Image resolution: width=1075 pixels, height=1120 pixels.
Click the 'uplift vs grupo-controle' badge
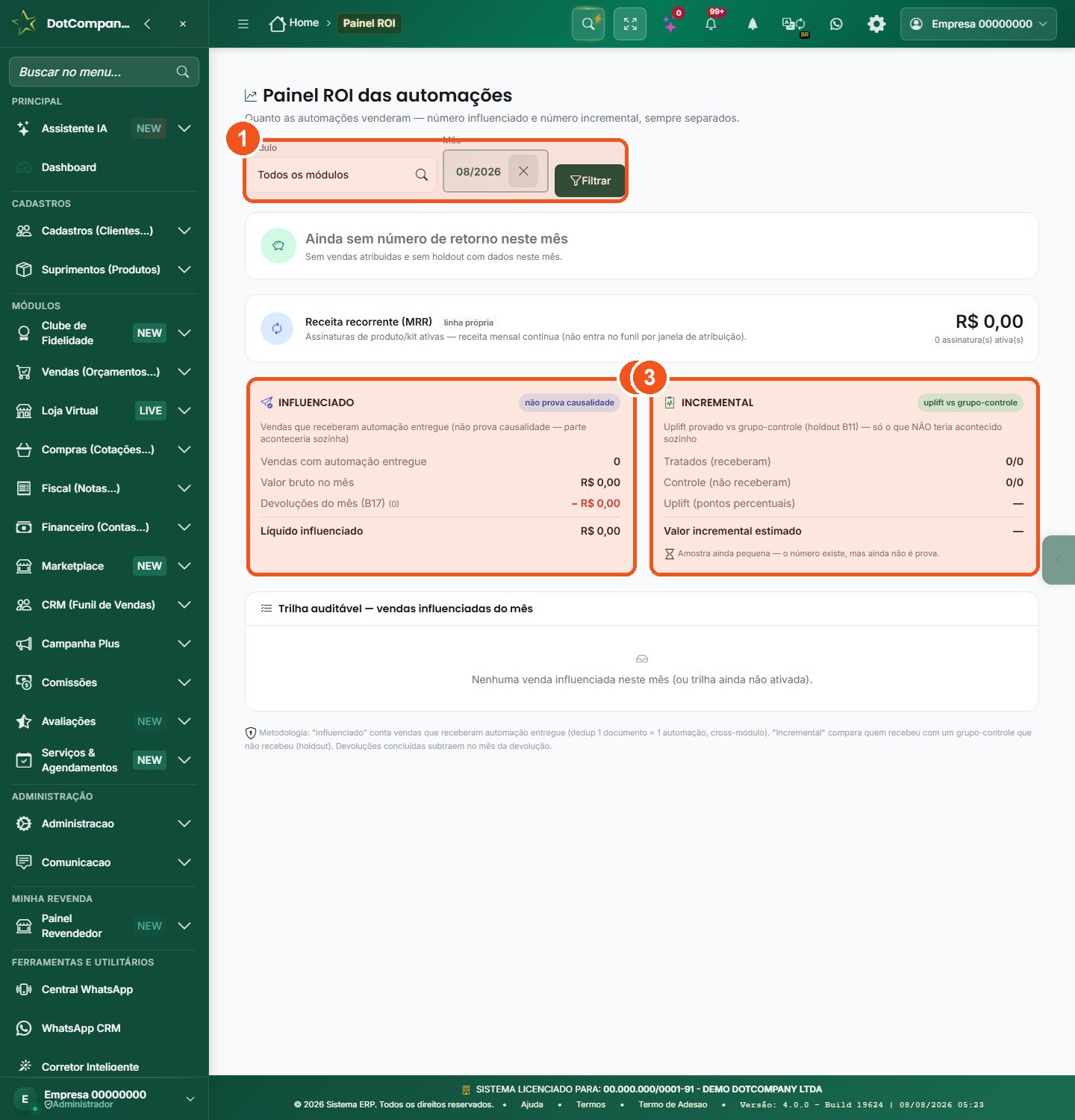coord(970,402)
